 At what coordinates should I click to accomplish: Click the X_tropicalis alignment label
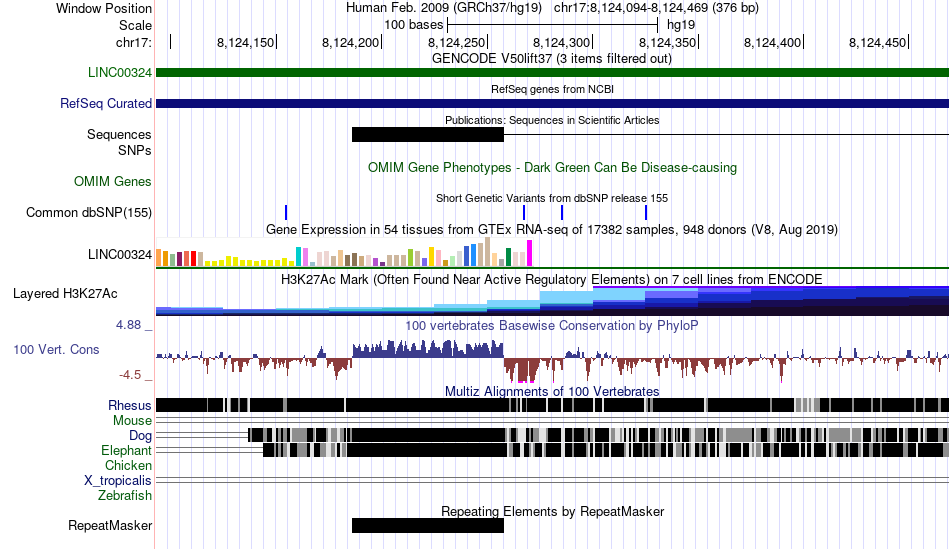[x=118, y=481]
